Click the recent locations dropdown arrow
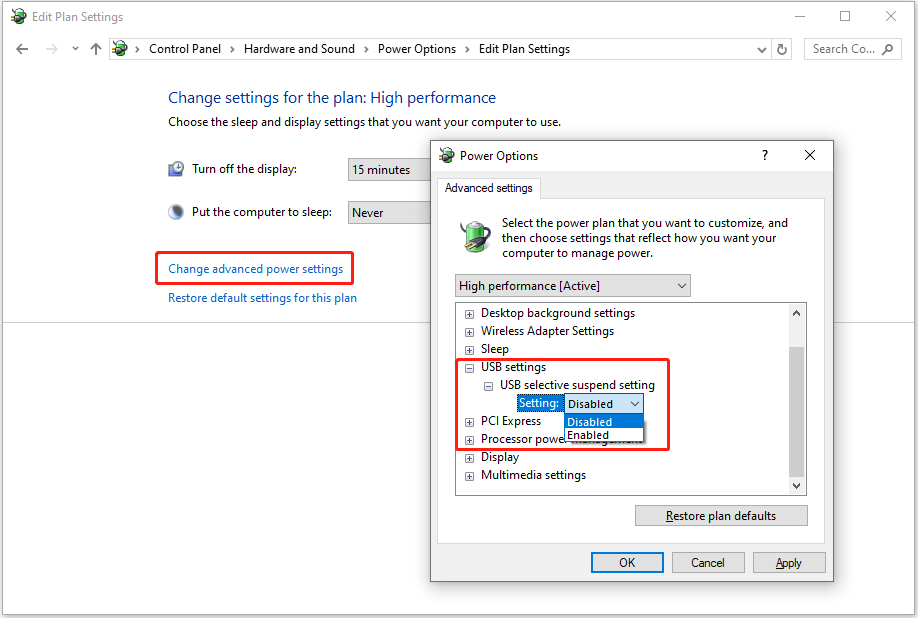 coord(74,49)
